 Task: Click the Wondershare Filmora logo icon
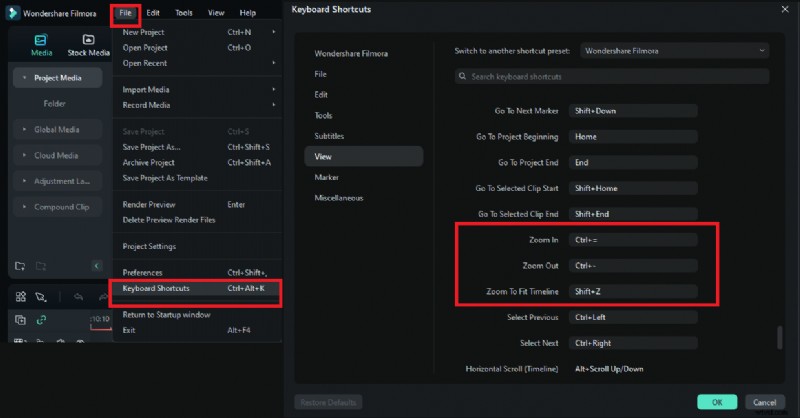click(12, 13)
